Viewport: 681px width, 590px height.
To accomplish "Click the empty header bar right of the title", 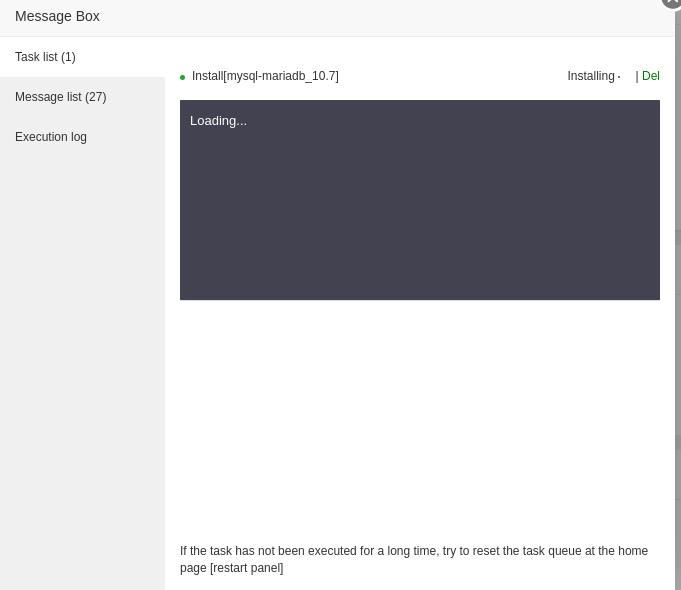I will [380, 16].
